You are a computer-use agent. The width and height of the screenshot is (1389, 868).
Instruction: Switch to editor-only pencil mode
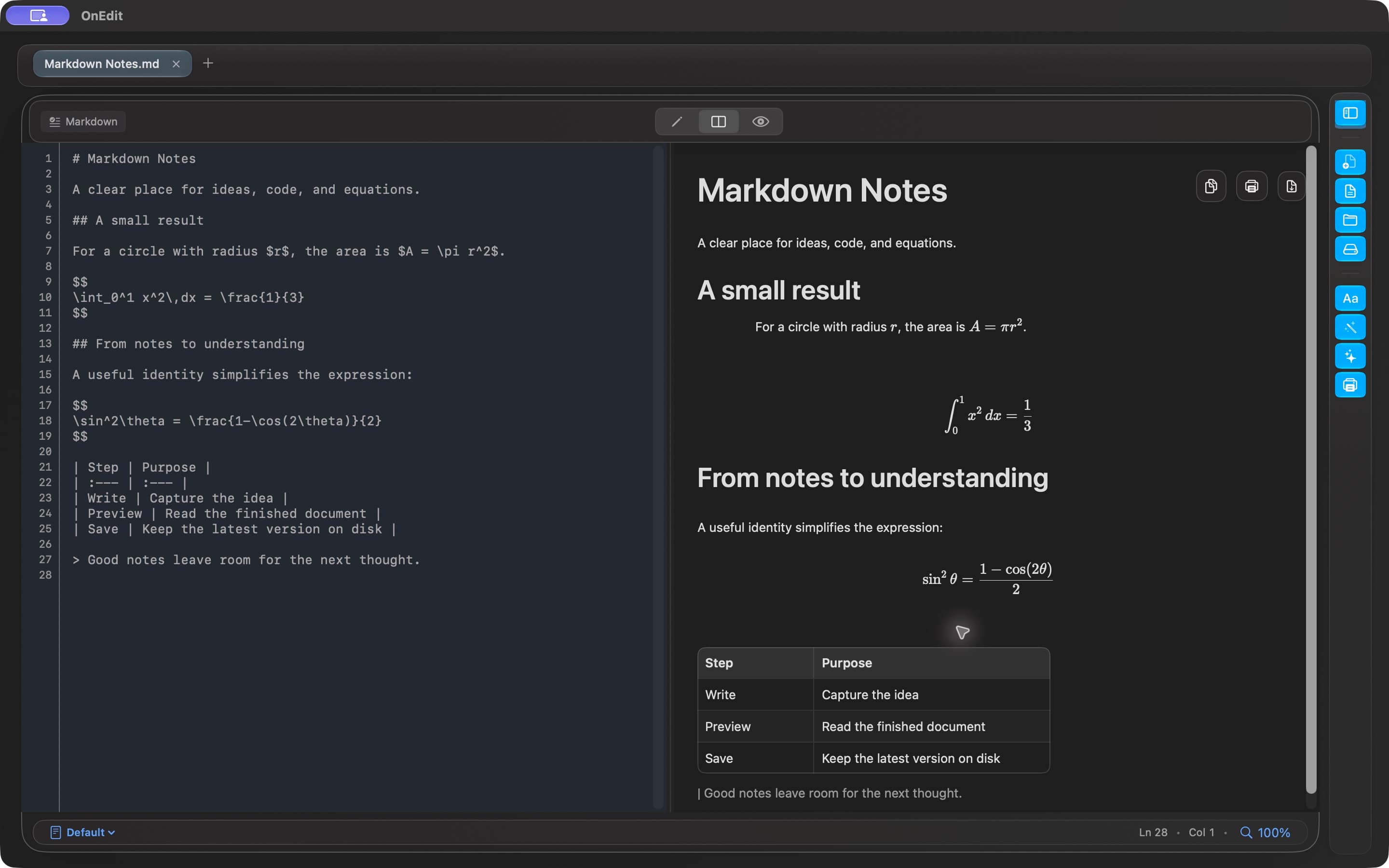[x=677, y=122]
